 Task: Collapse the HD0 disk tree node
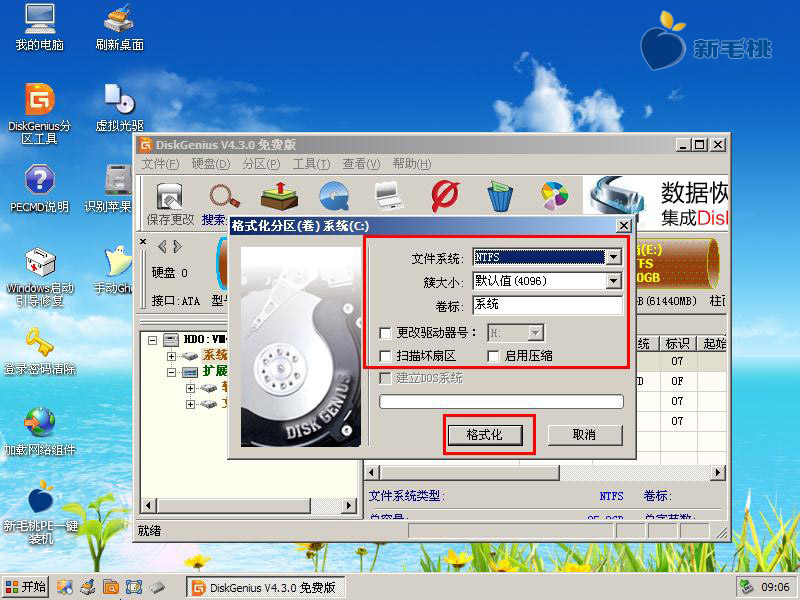coord(152,339)
